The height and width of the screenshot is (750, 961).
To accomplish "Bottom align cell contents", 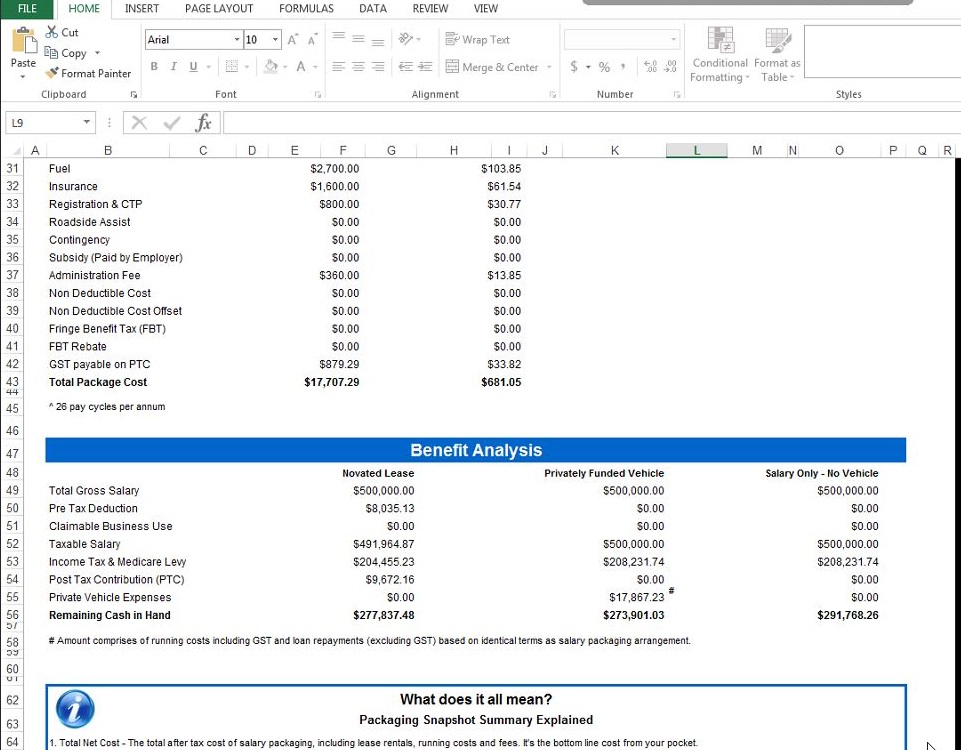I will (x=378, y=41).
